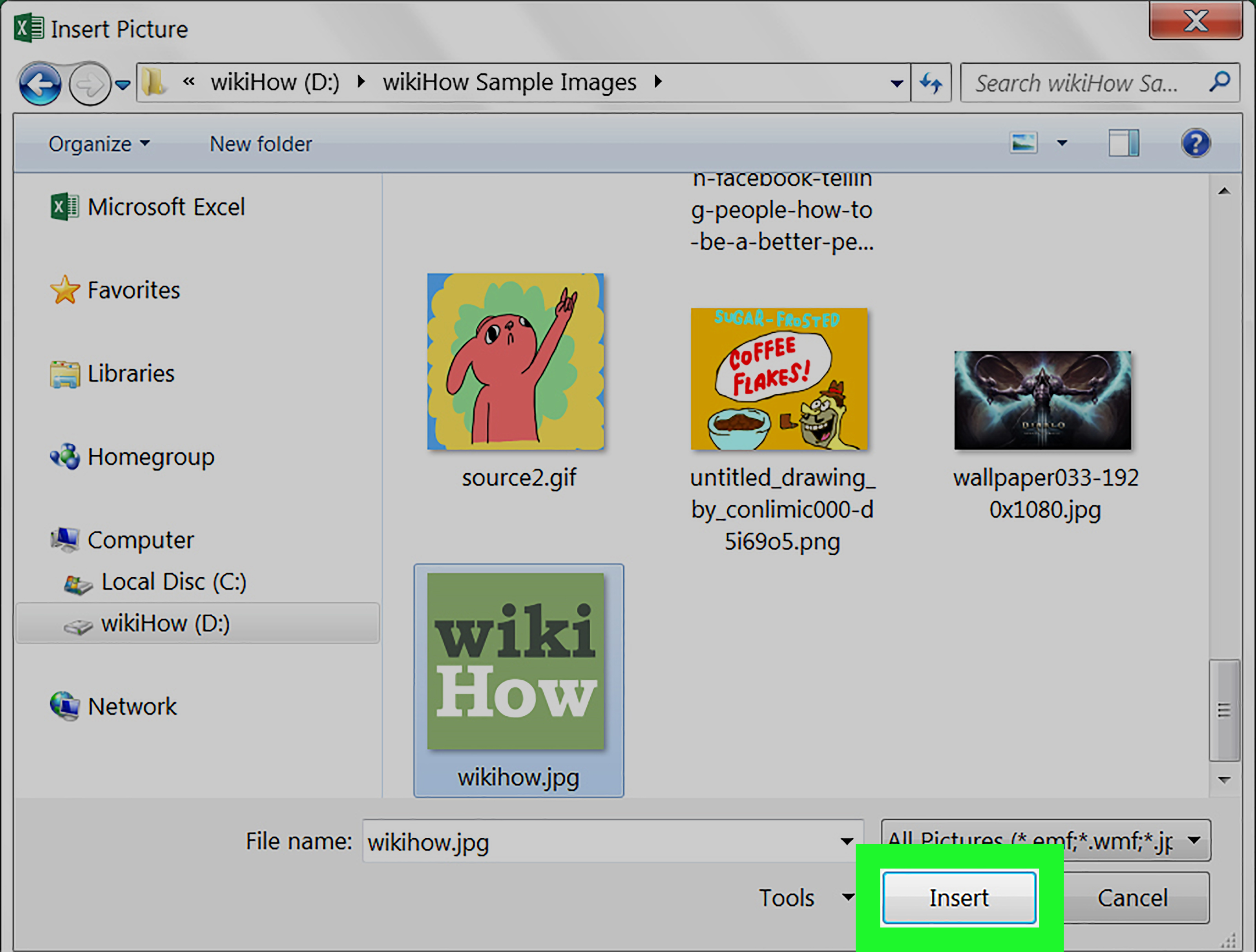Select Favorites in navigation pane

click(115, 290)
